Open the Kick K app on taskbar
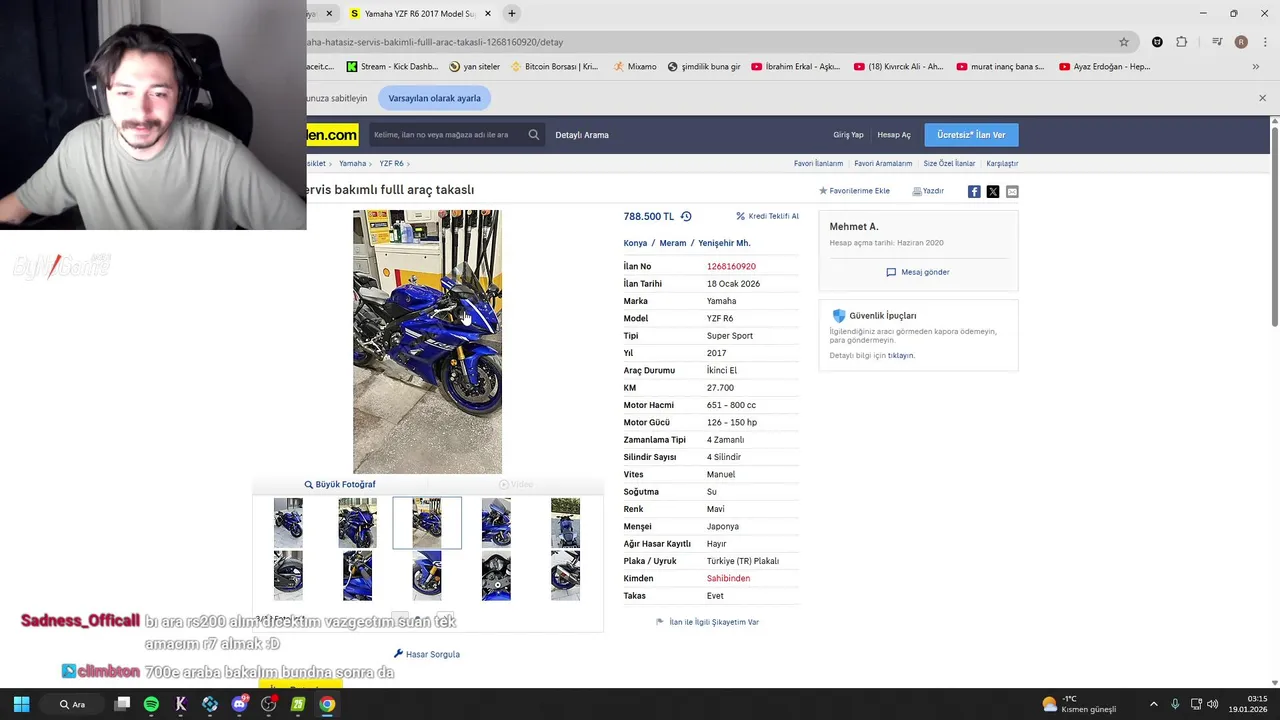Screen dimensions: 1280x720 point(181,704)
